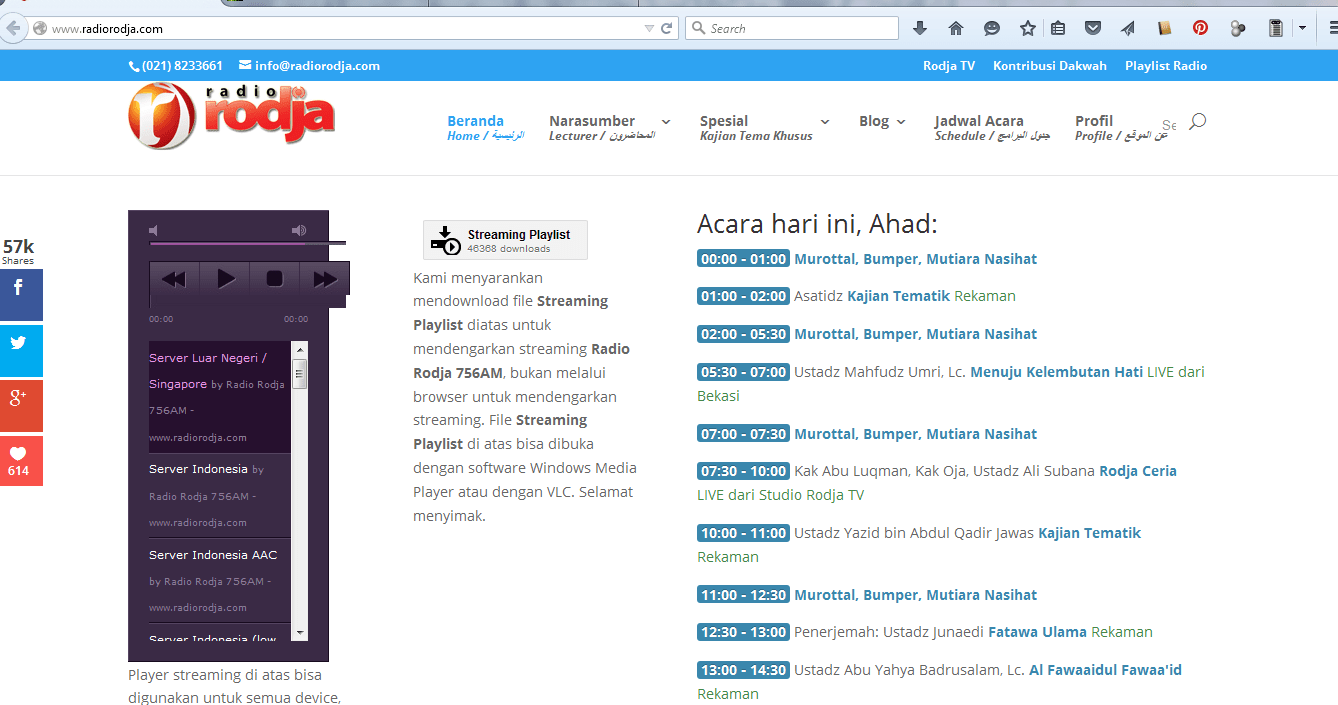Set max volume with loud speaker icon
The height and width of the screenshot is (705, 1338).
click(299, 231)
